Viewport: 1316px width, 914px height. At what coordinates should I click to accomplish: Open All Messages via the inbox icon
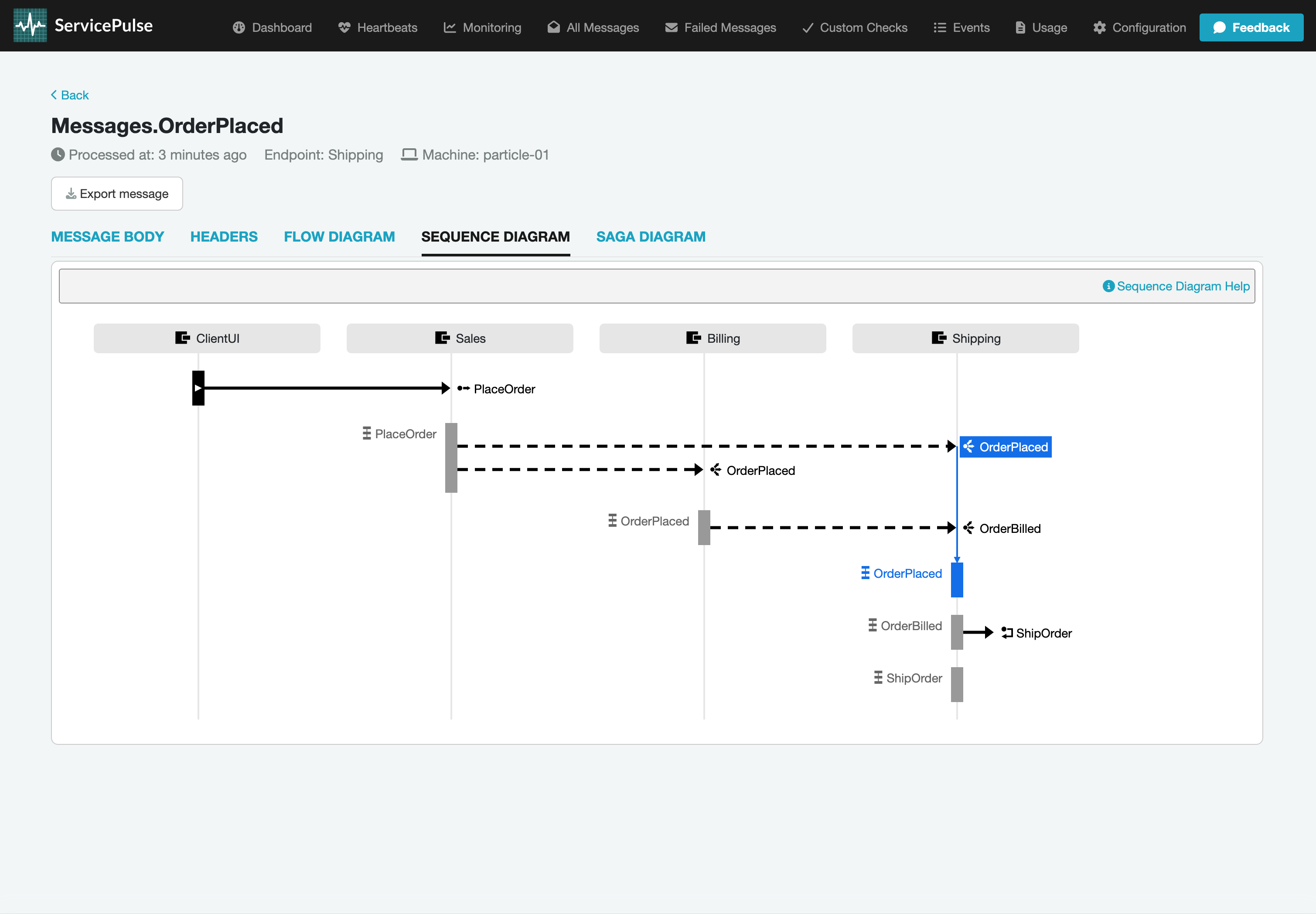click(553, 27)
